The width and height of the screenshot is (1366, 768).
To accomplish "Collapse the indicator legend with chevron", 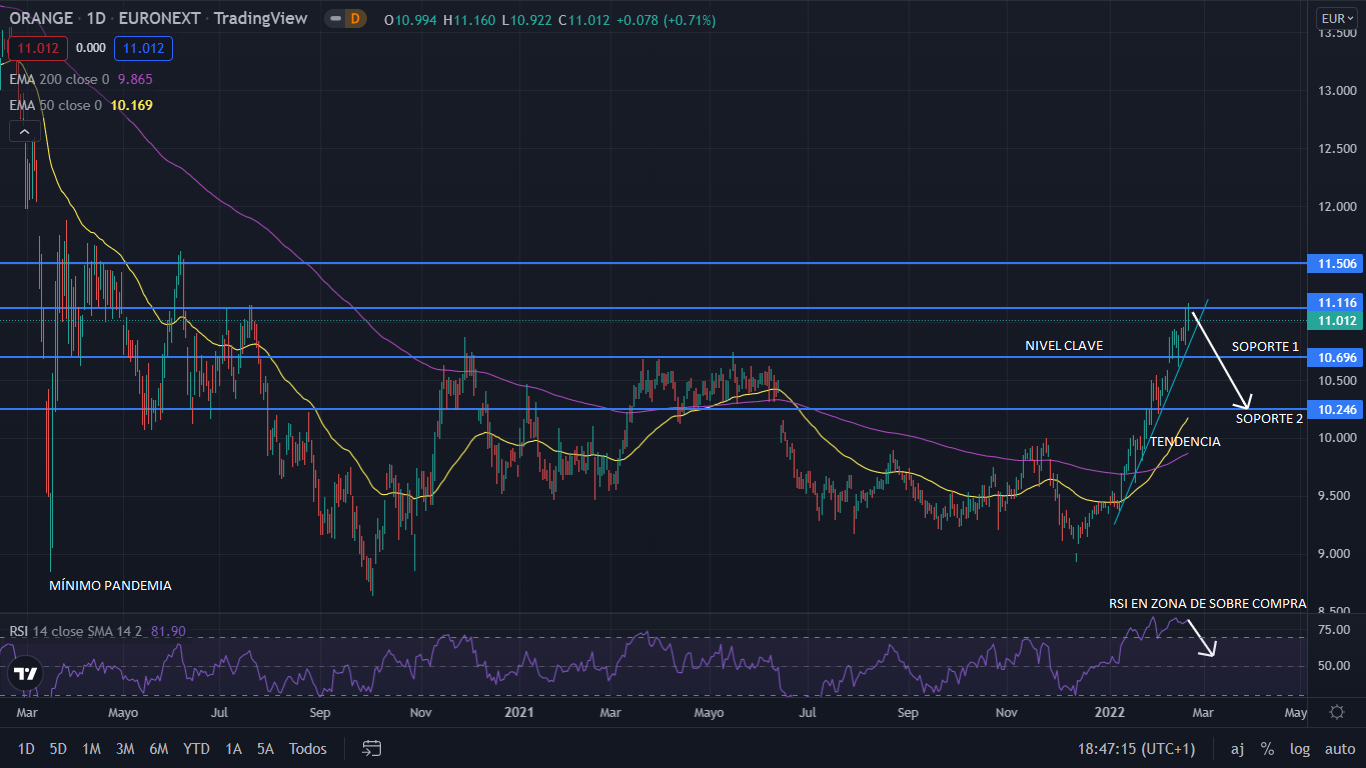I will point(25,131).
